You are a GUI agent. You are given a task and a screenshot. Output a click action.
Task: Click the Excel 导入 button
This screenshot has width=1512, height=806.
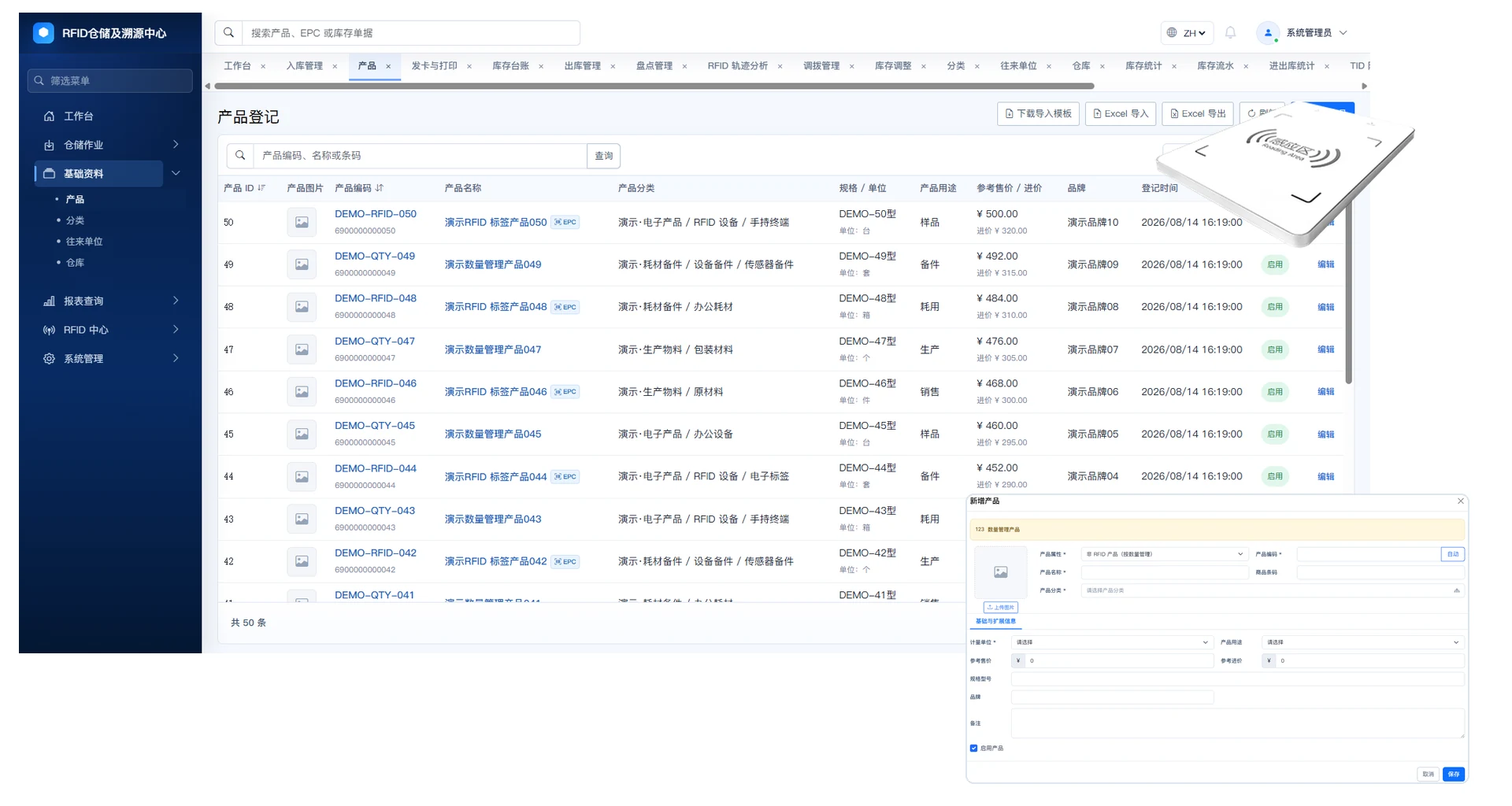coord(1121,113)
